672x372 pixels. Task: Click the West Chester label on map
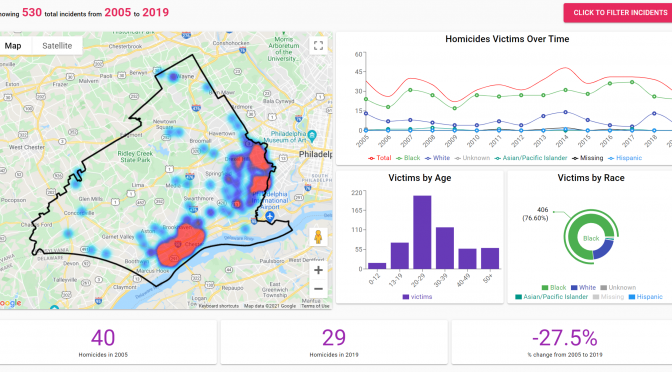(x=27, y=147)
